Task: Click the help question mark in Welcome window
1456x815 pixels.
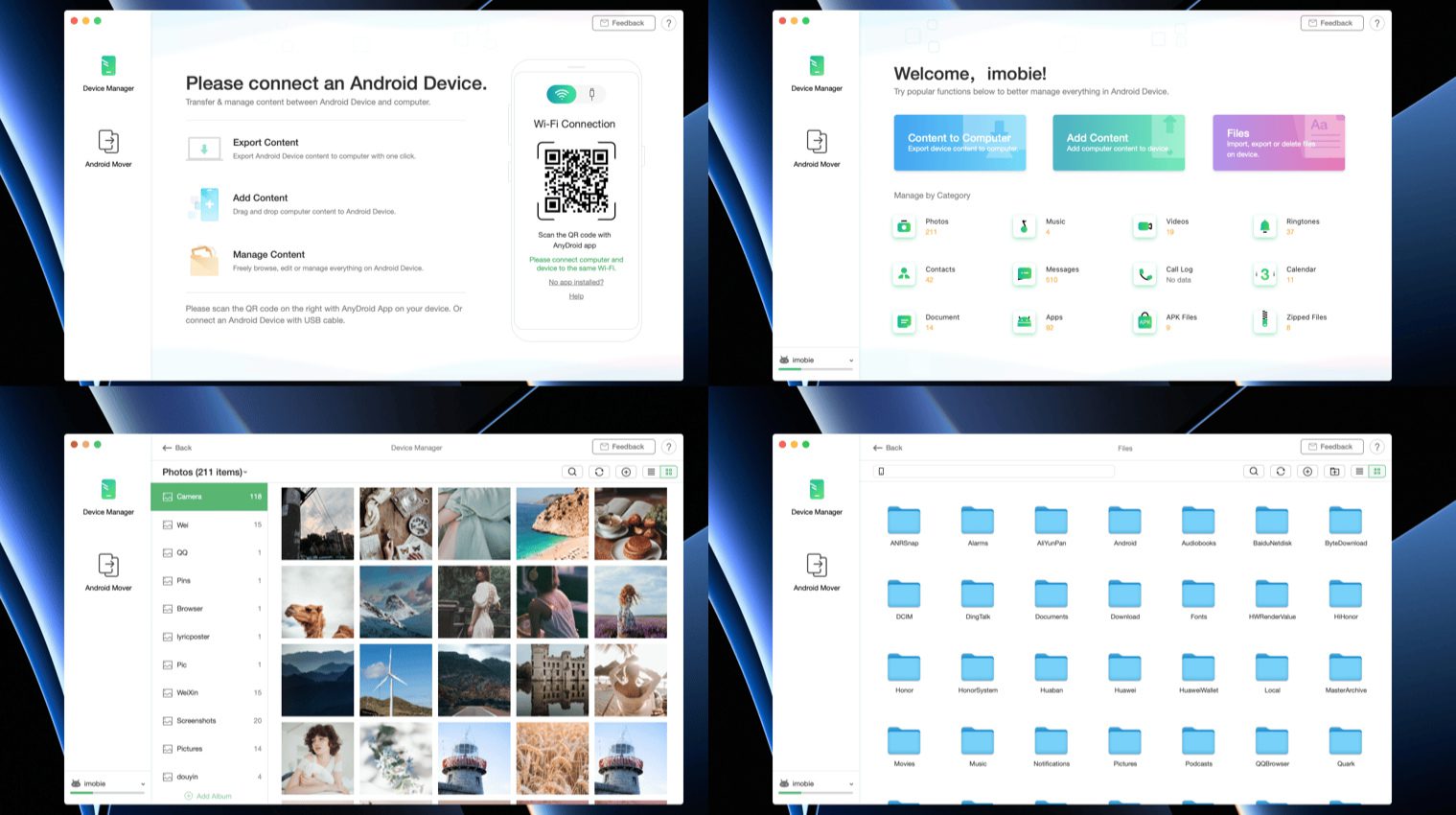Action: (x=1376, y=23)
